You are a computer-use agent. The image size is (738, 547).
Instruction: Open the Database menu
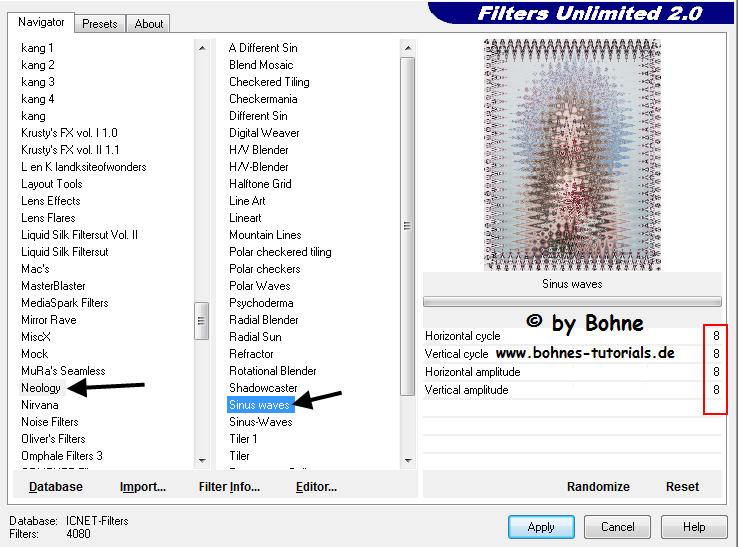56,487
